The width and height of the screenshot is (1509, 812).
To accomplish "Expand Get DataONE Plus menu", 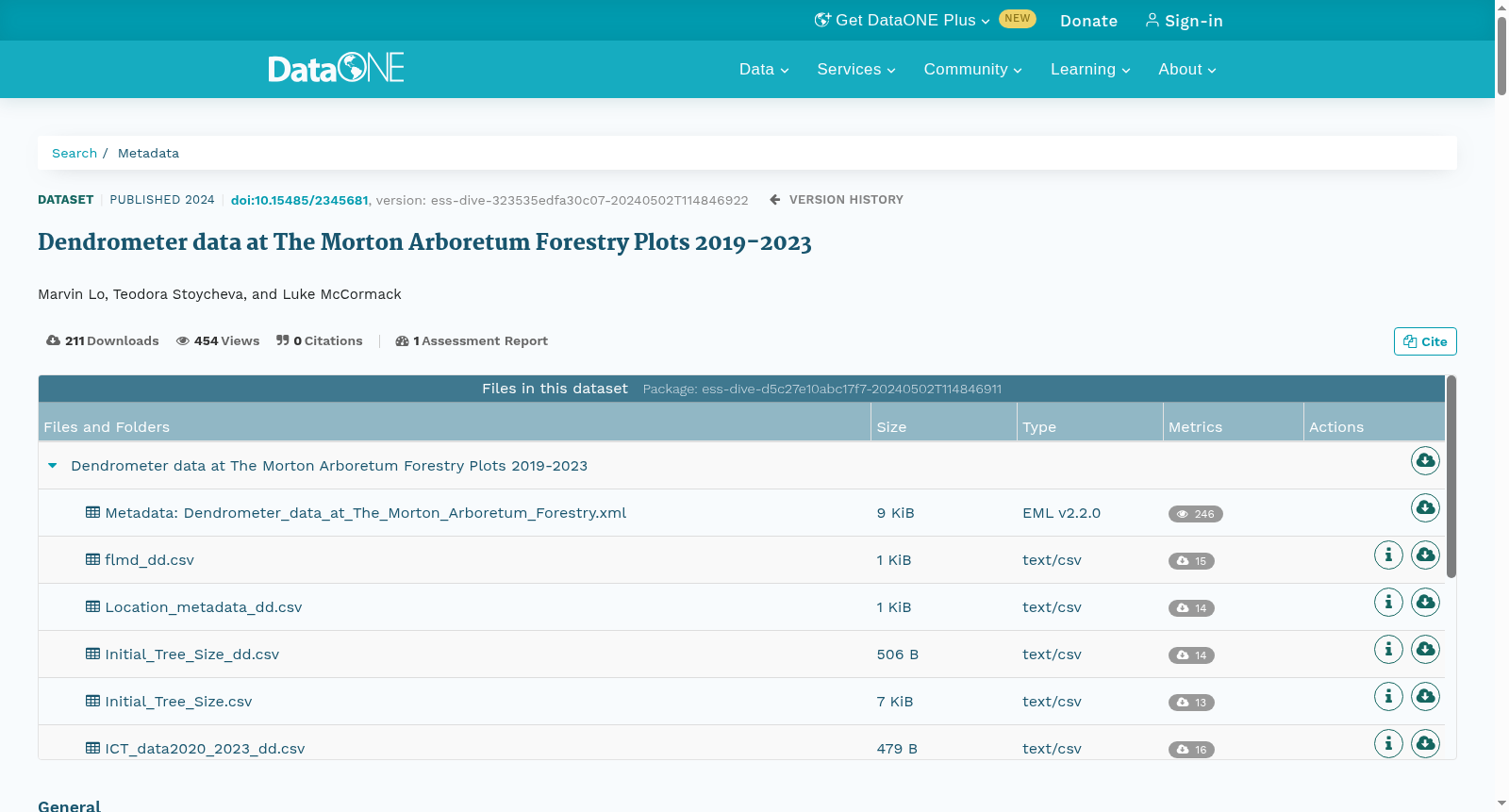I will 903,20.
